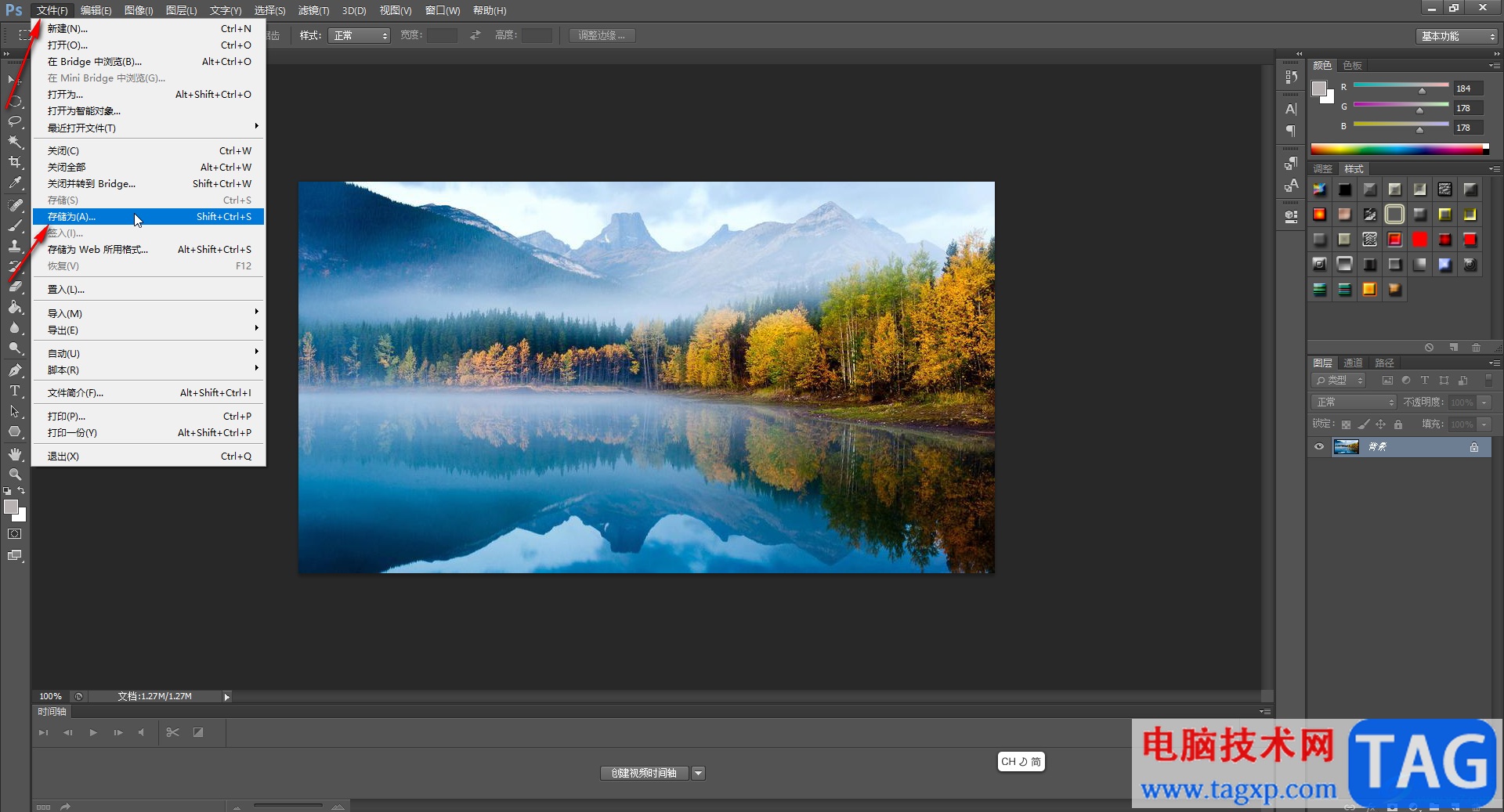The height and width of the screenshot is (812, 1504).
Task: Open the Paragraph panel icon
Action: (1291, 131)
